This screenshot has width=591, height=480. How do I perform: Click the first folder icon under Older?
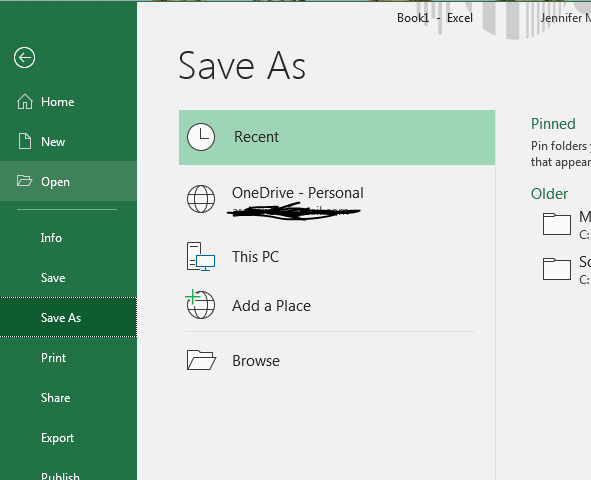[x=557, y=224]
